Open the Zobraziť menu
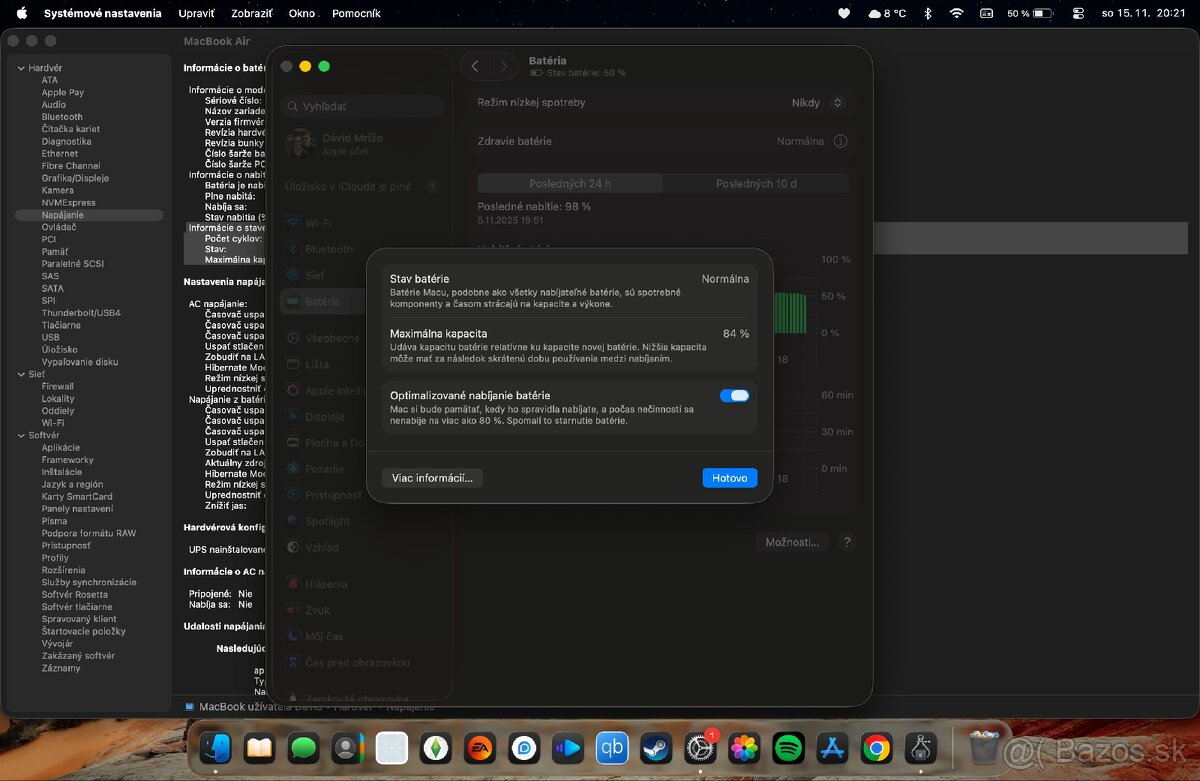Viewport: 1200px width, 781px height. 252,13
